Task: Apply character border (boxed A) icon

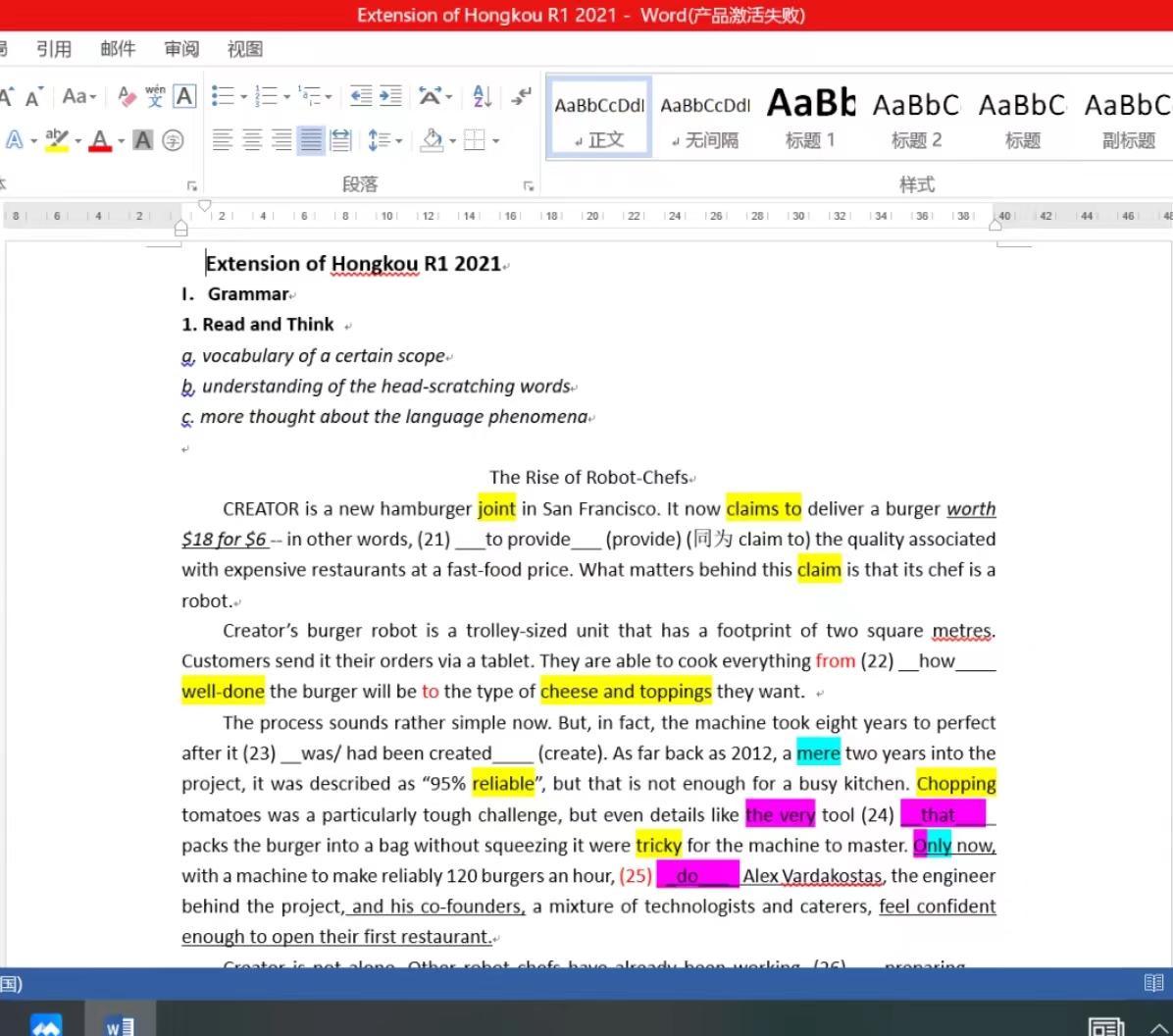Action: coord(184,96)
